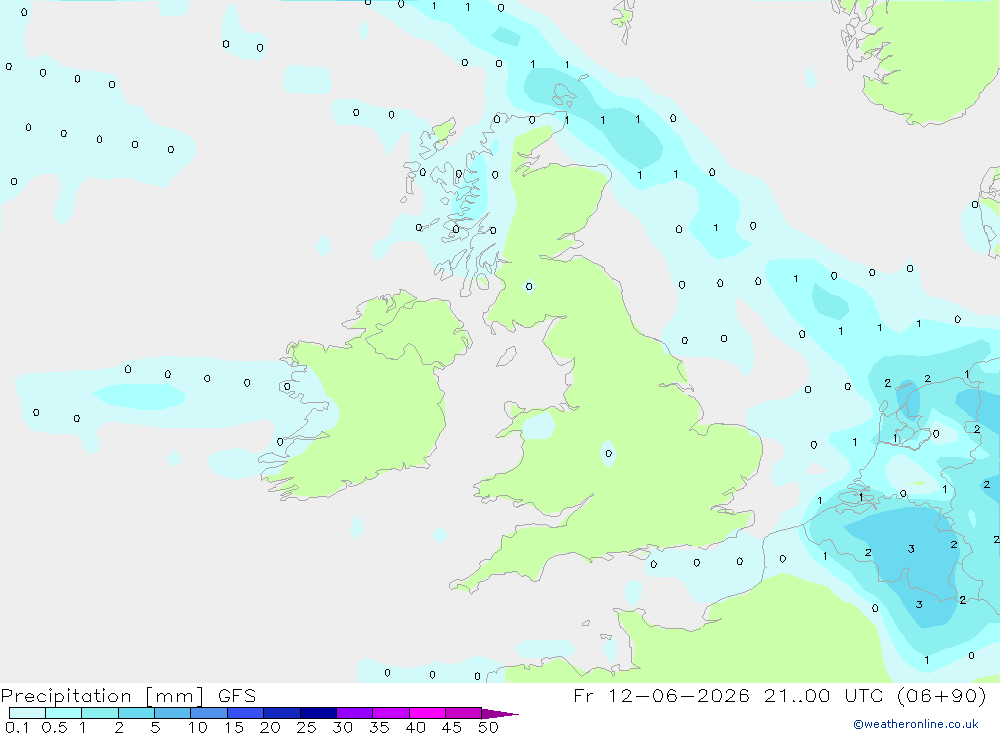
Task: Click the purple arrow tip beyond the 50 mark on the legend
Action: 499,713
